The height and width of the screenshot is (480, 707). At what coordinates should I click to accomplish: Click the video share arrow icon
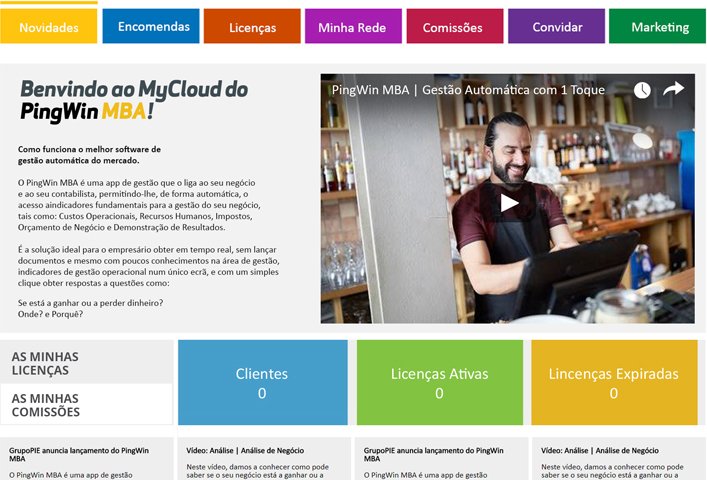673,89
